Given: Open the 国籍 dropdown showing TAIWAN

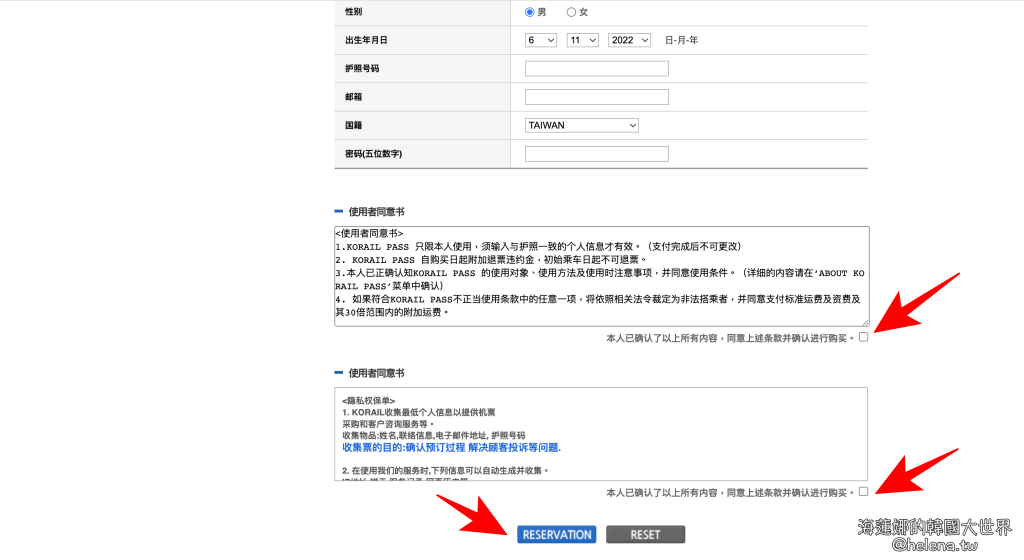Looking at the screenshot, I should (x=582, y=125).
